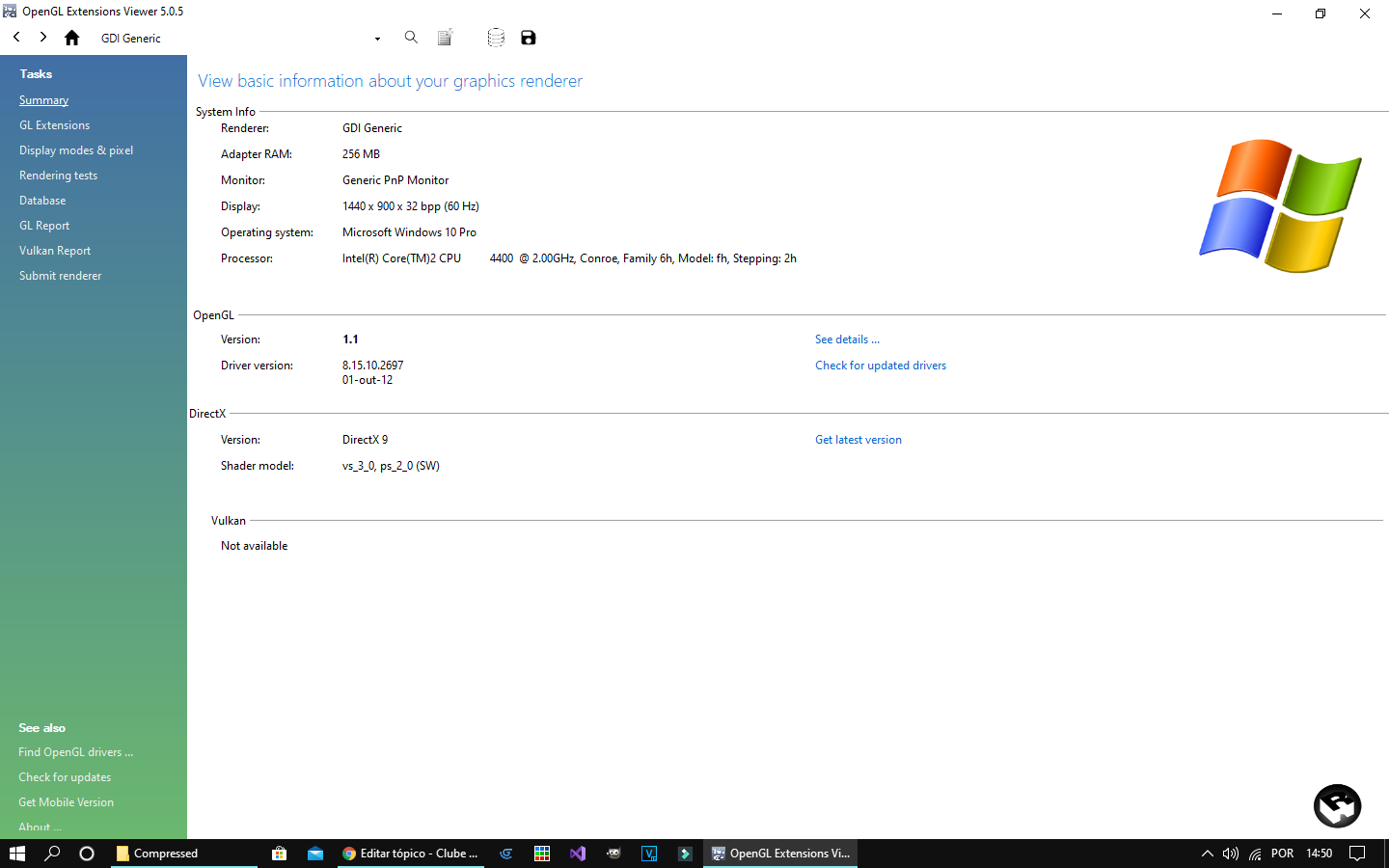Click Generic PnP Monitor value
The width and height of the screenshot is (1389, 868).
(395, 180)
